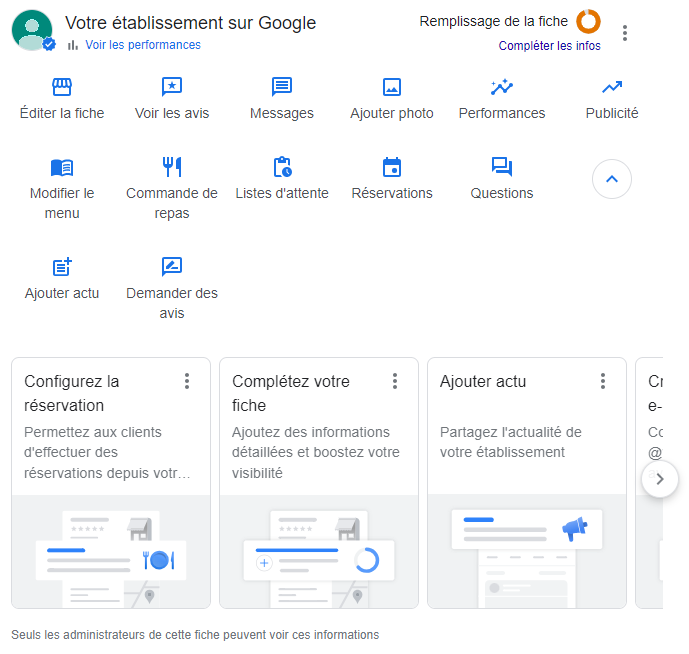Click the Complétez votre fiche card title
This screenshot has width=689, height=654.
pos(291,393)
